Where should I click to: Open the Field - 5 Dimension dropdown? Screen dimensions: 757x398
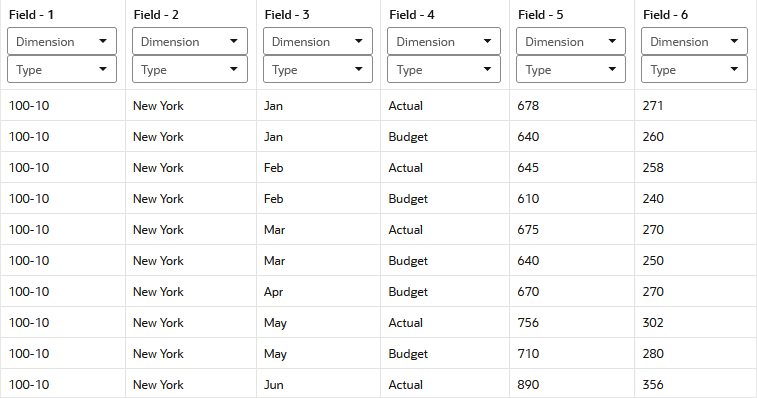point(571,42)
